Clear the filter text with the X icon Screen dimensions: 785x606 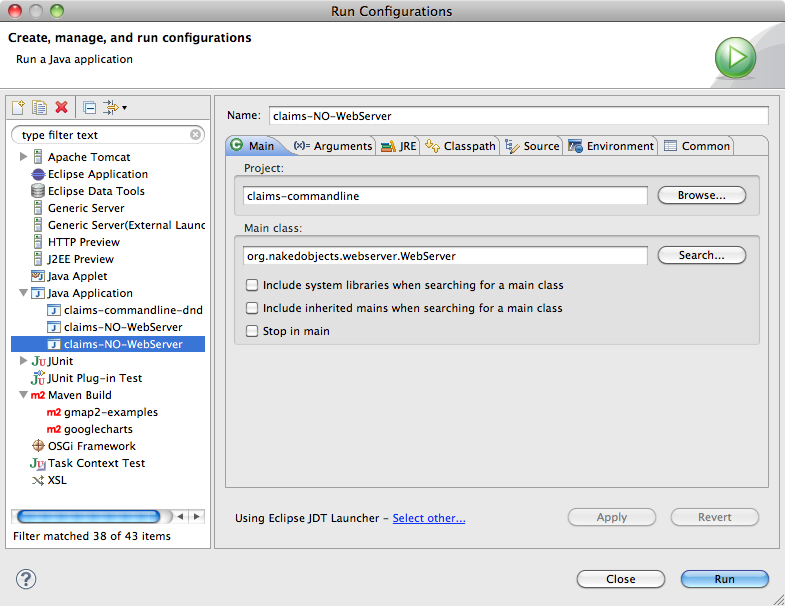pyautogui.click(x=195, y=134)
